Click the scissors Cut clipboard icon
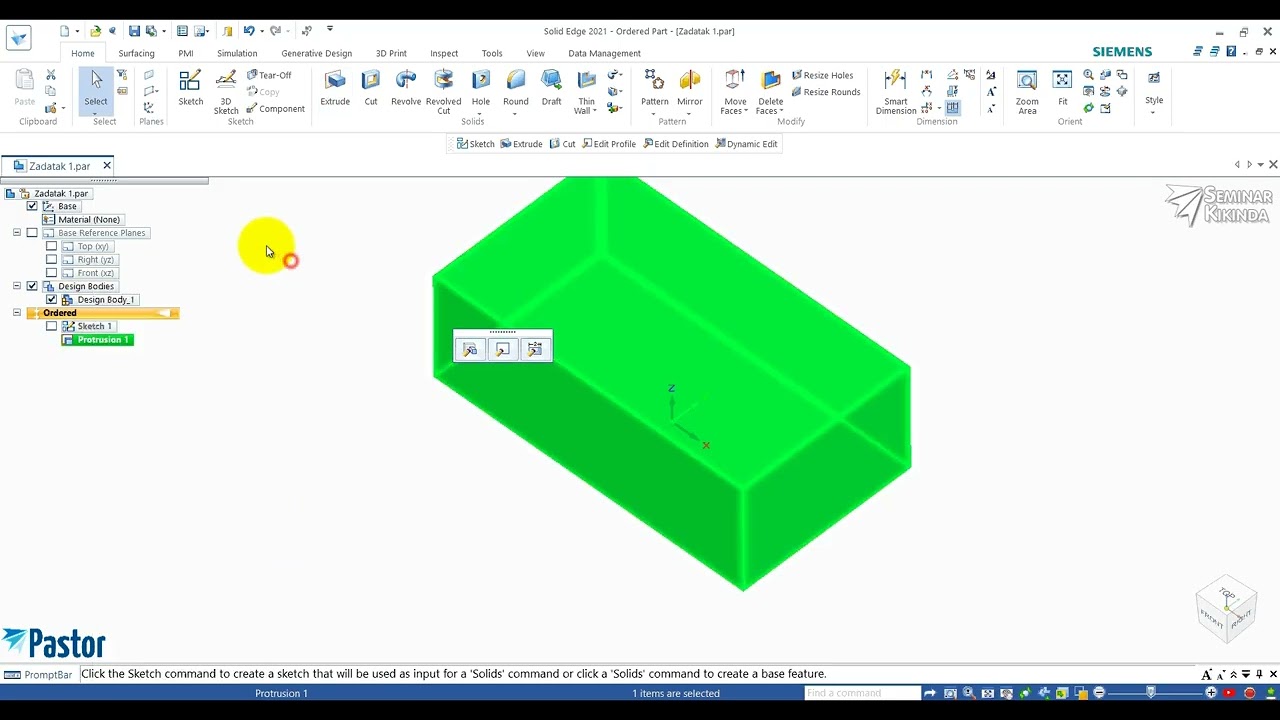The height and width of the screenshot is (720, 1280). pos(51,75)
